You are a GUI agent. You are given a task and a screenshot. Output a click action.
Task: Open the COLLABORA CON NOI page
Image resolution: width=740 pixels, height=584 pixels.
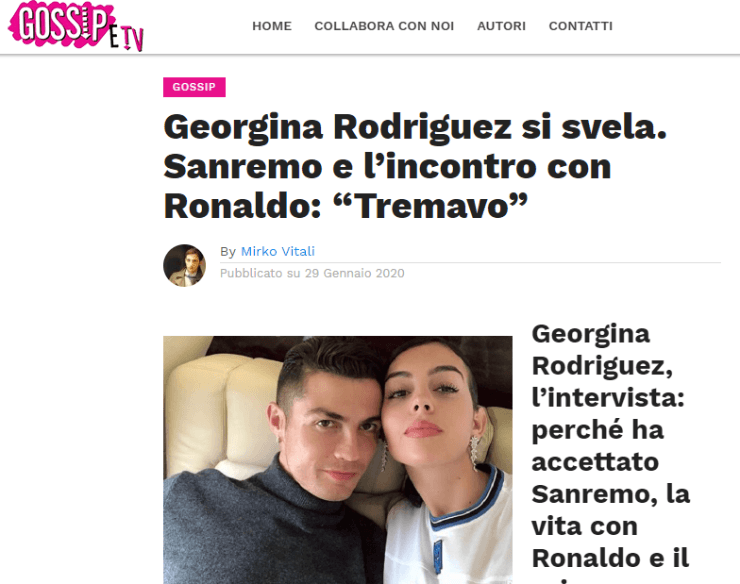coord(384,26)
